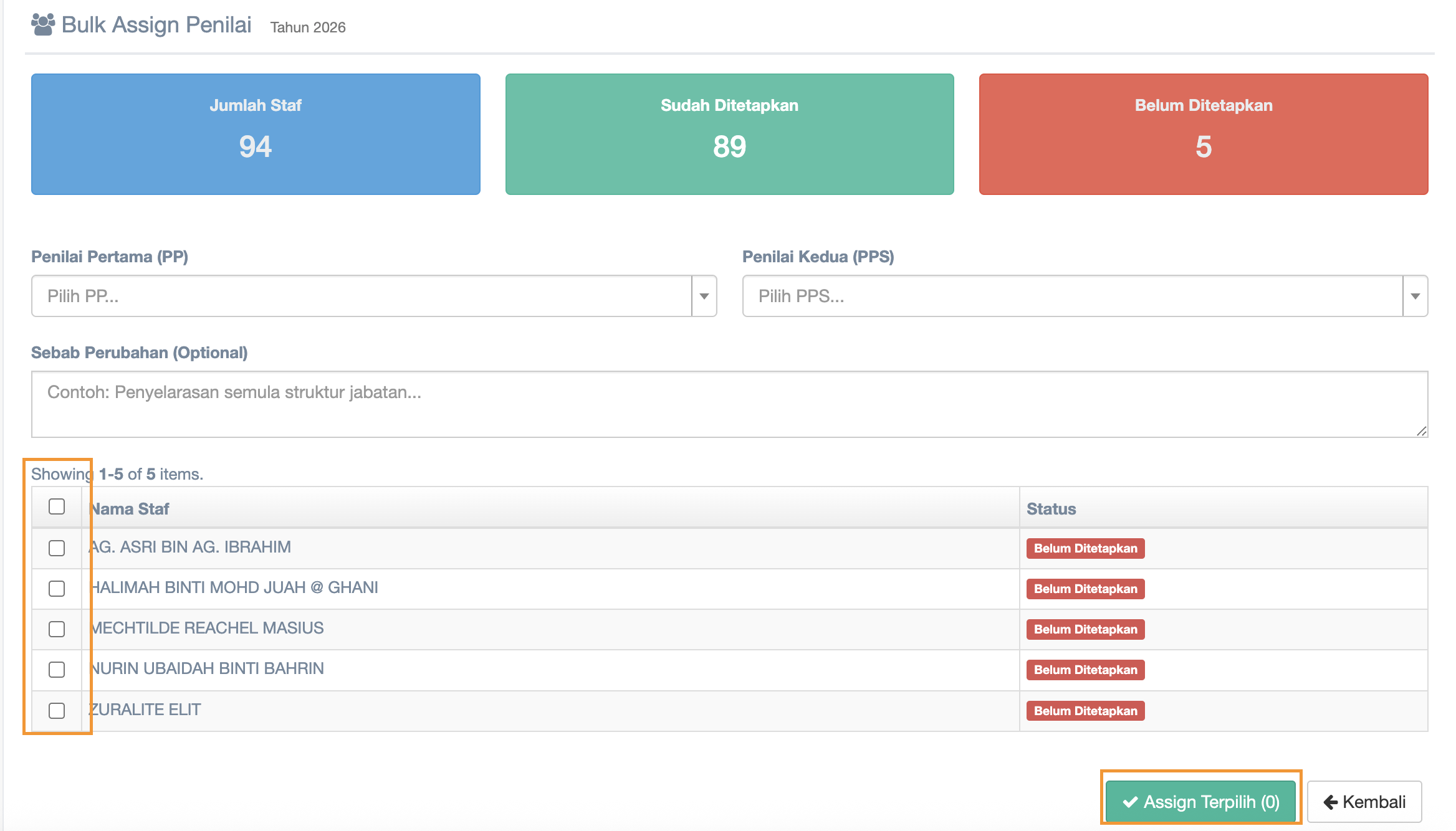Viewport: 1456px width, 831px height.
Task: Open the Pilih PP selection box
Action: click(362, 297)
